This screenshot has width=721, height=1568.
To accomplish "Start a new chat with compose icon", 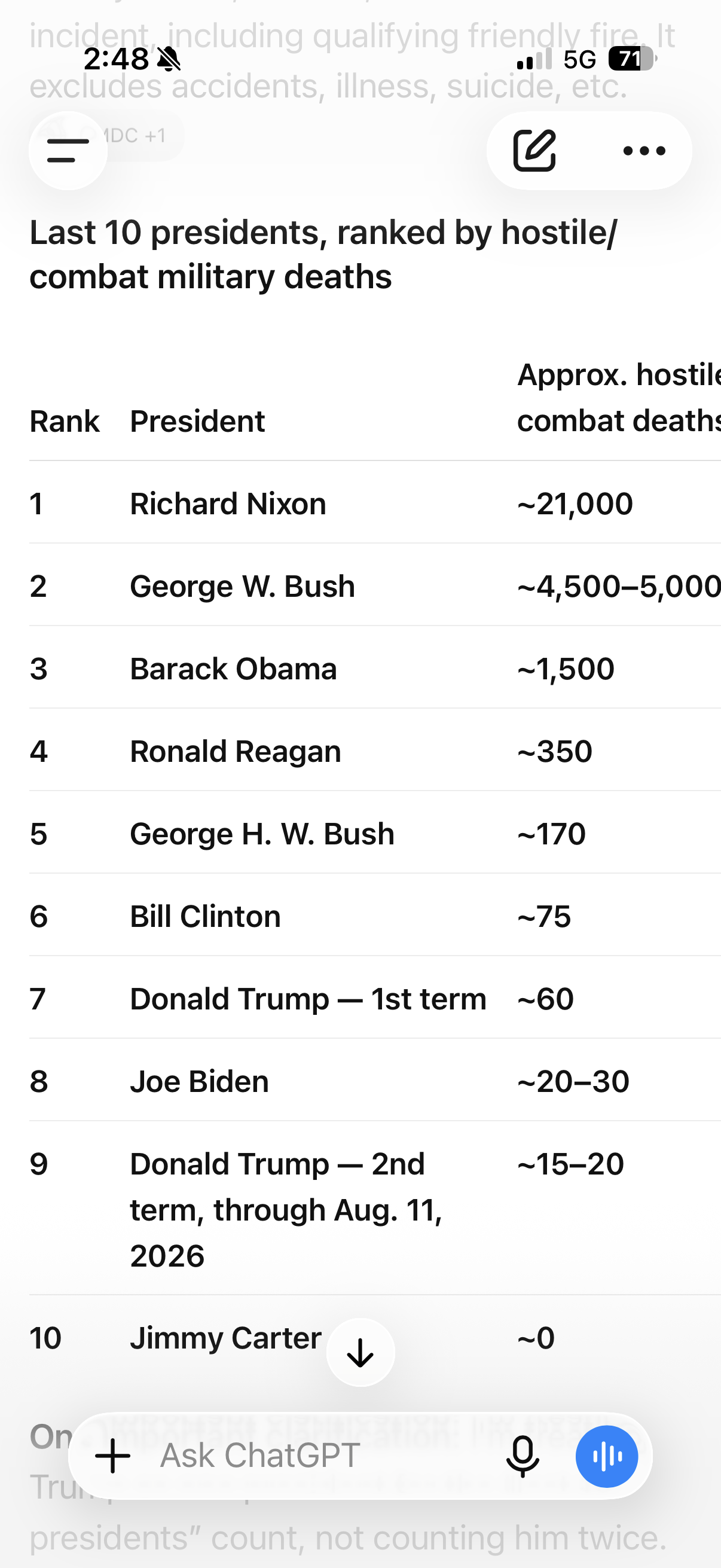I will tap(534, 150).
